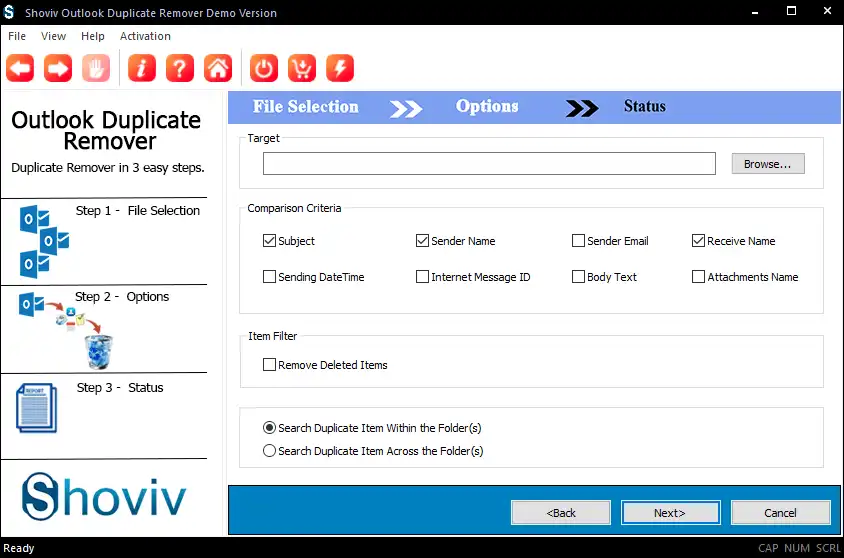This screenshot has height=558, width=844.
Task: Click the shopping cart buy icon
Action: pyautogui.click(x=302, y=68)
